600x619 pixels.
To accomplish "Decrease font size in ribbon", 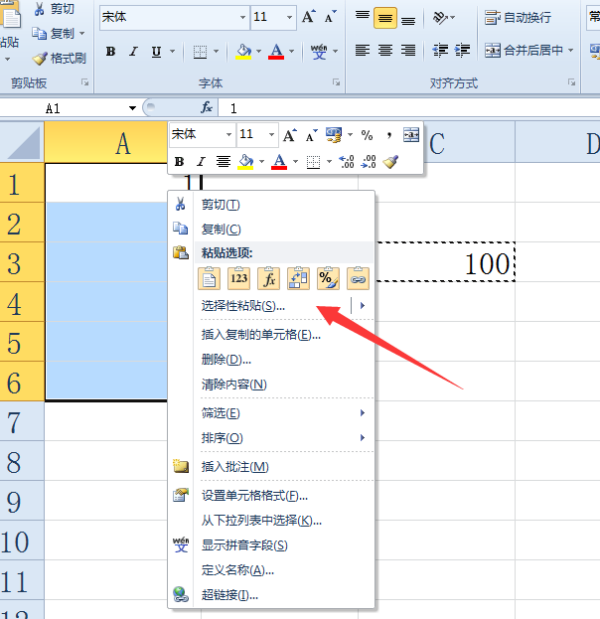I will coord(330,17).
